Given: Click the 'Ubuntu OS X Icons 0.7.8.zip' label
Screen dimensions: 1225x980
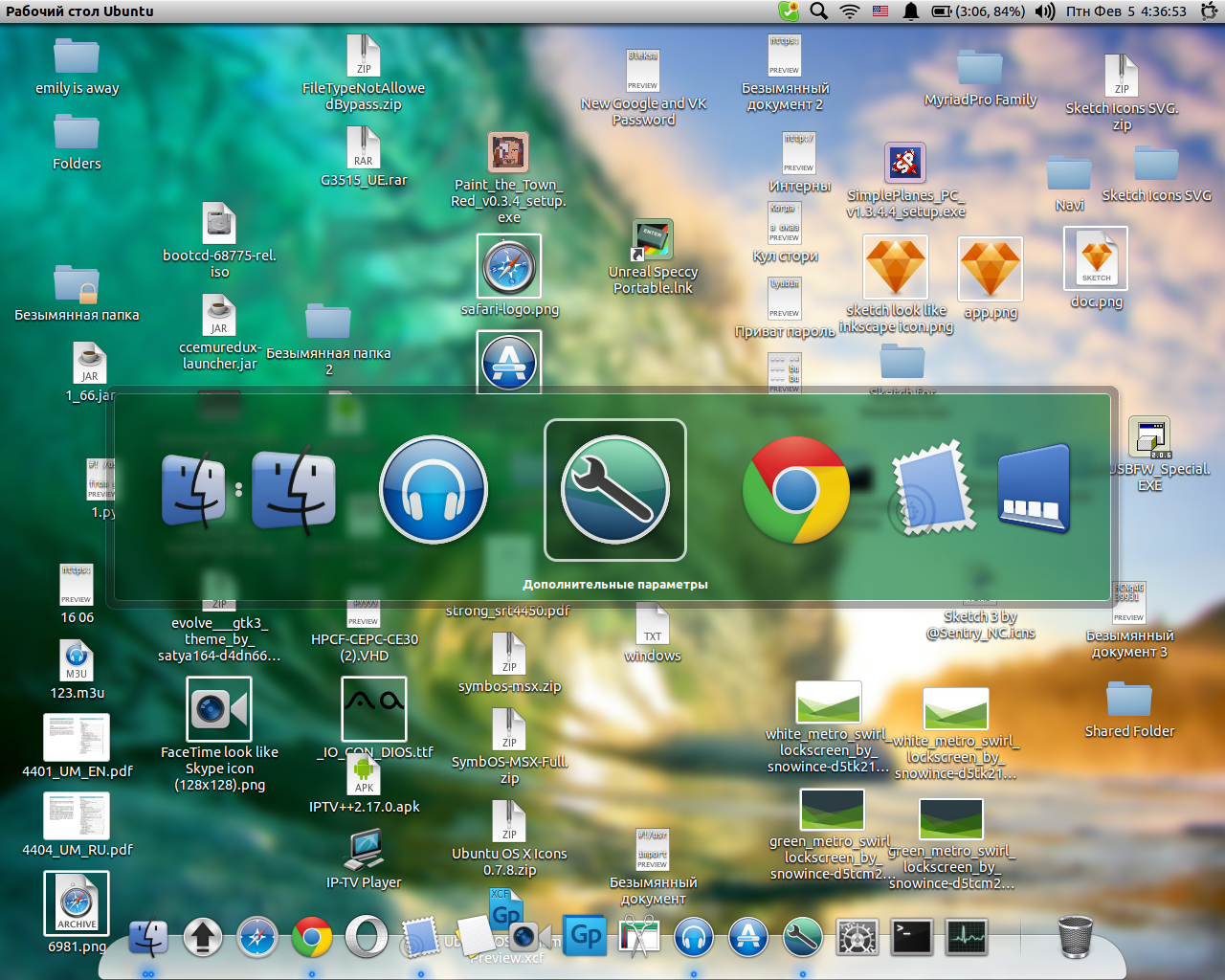Looking at the screenshot, I should [509, 861].
